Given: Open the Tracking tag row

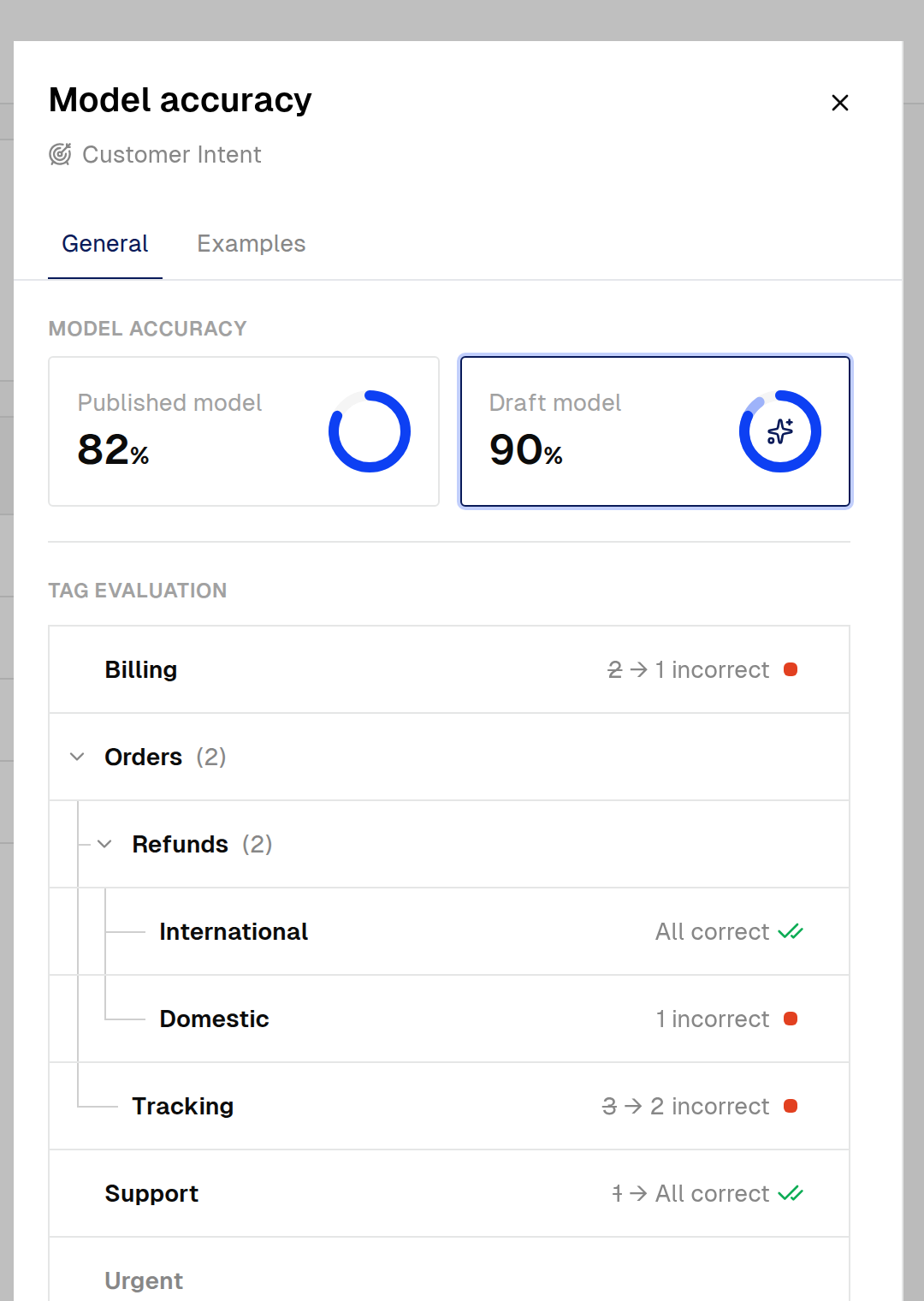Looking at the screenshot, I should tap(449, 1106).
